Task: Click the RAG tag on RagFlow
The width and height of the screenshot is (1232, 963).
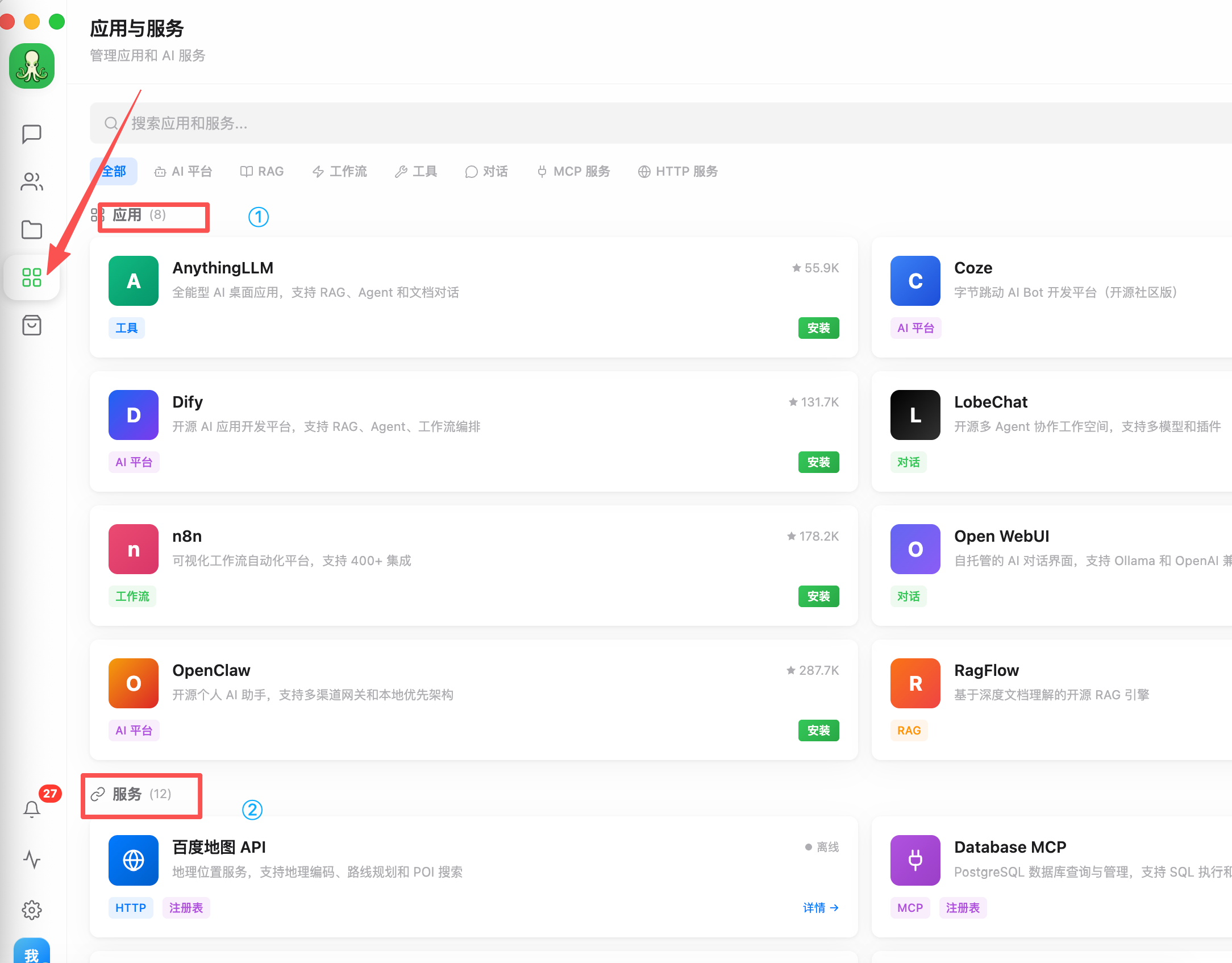Action: click(x=909, y=730)
